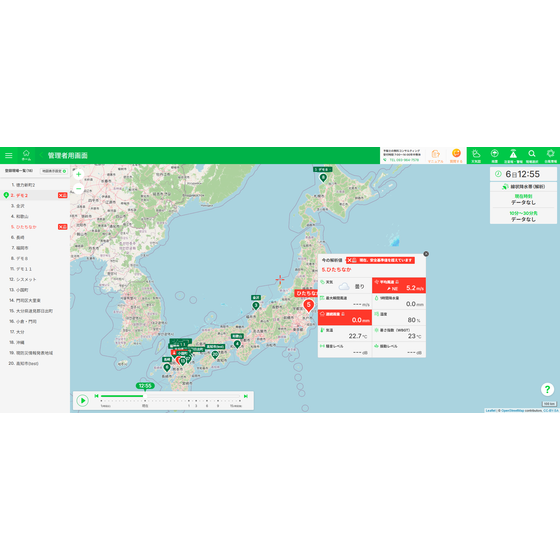Viewport: 560px width, 560px height.
Task: Click red map pin number 5
Action: tap(309, 306)
